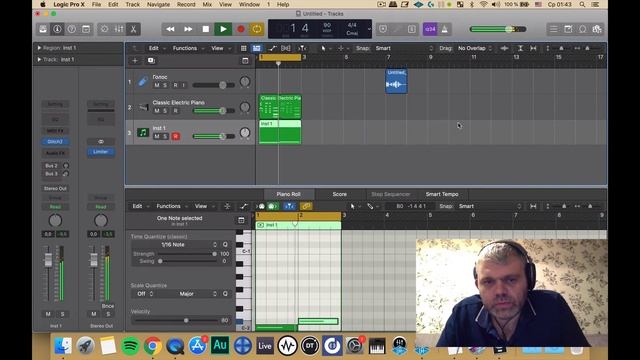Click the Flex show/hide button in Tracks toolbar

coord(286,48)
